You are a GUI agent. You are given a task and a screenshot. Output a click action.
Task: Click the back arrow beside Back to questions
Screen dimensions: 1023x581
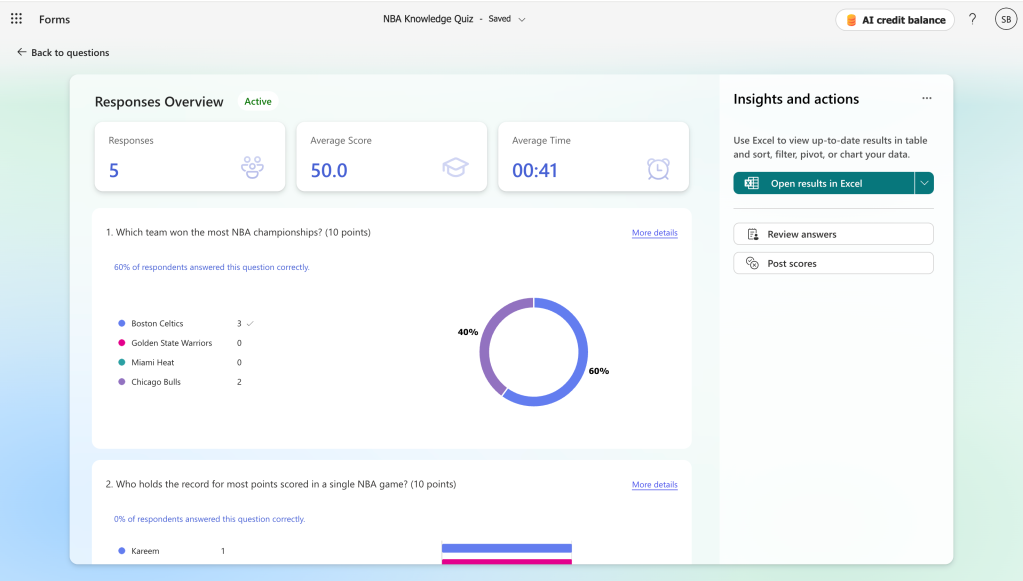[x=20, y=52]
